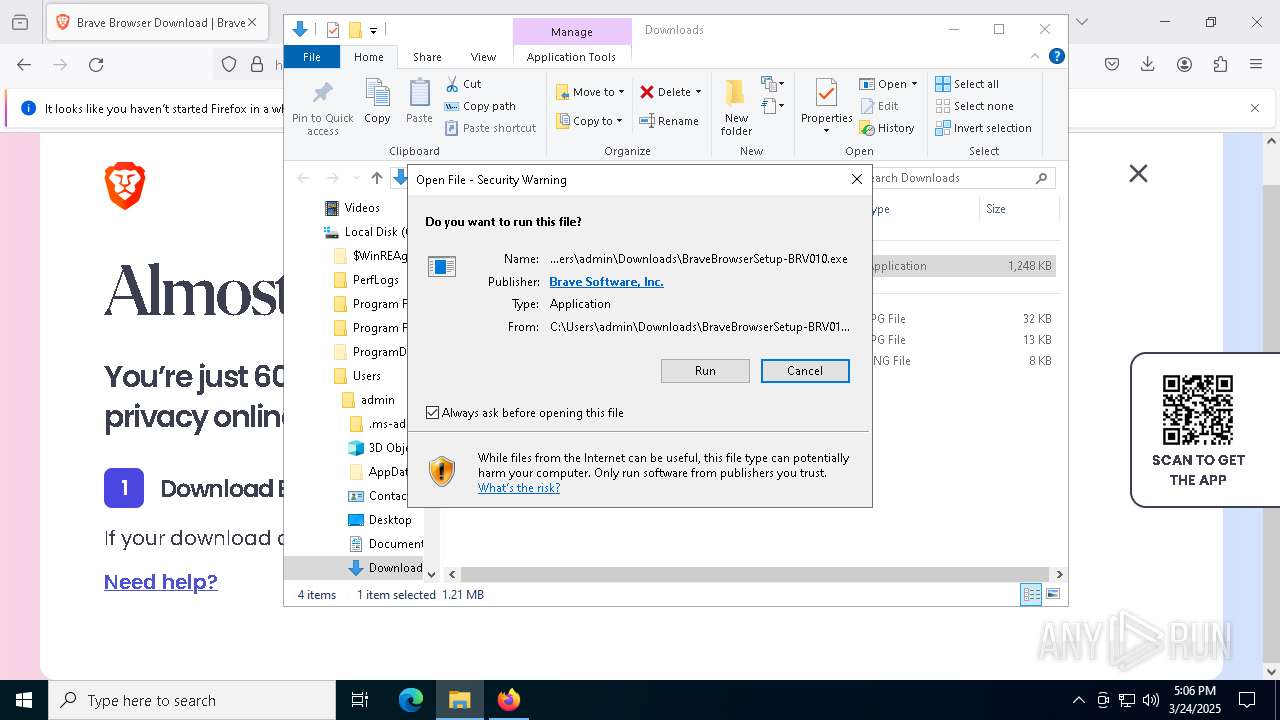Click the Manage contextual tab
Screen dimensions: 1280x720
coord(572,32)
